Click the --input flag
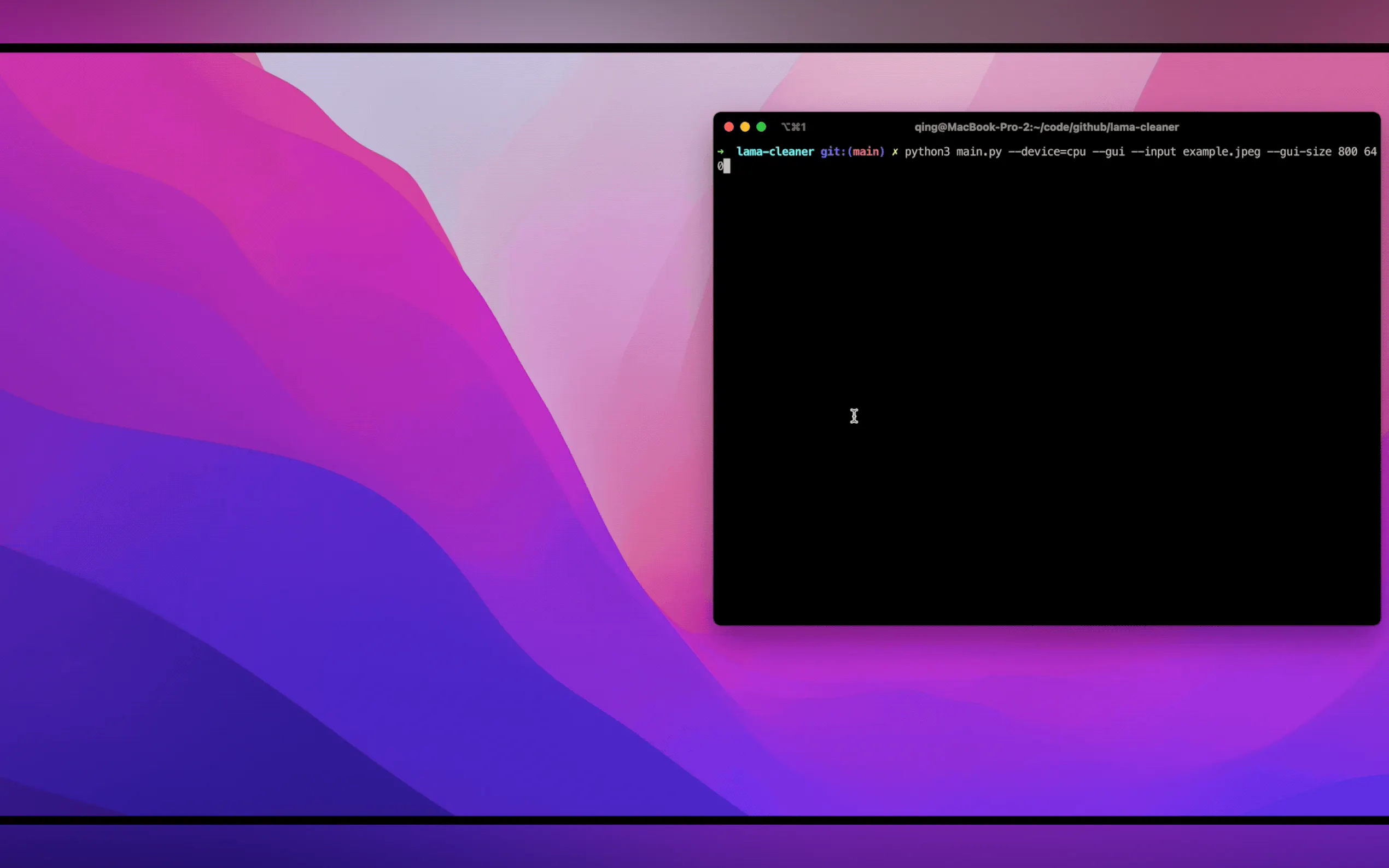Image resolution: width=1389 pixels, height=868 pixels. [1153, 151]
